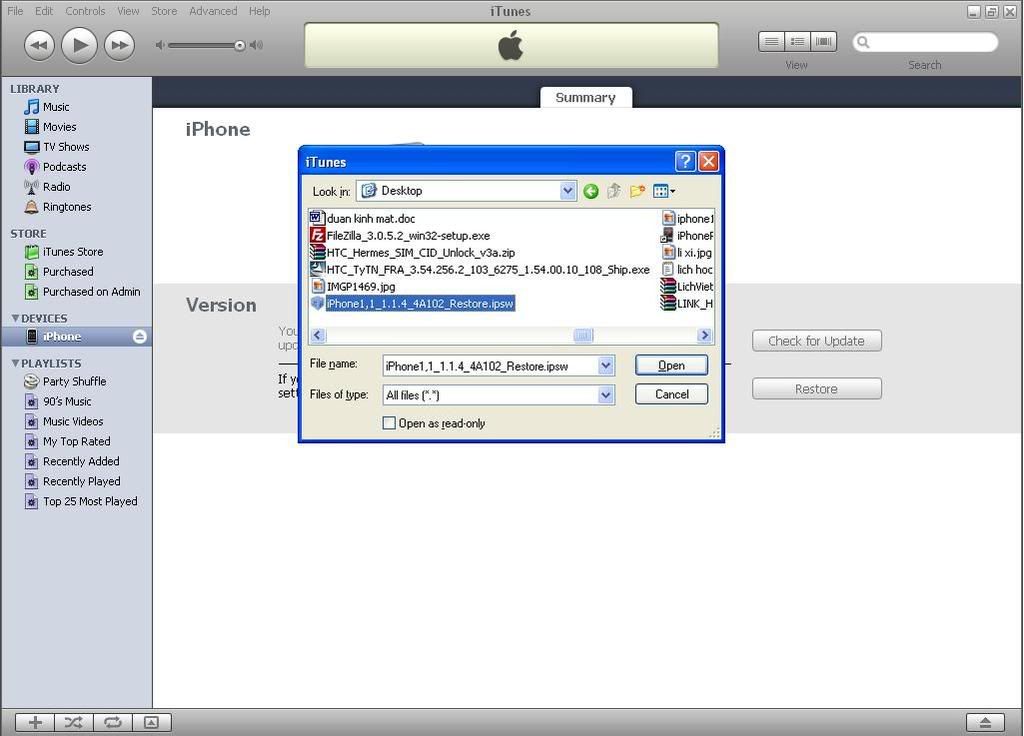Click the mute speaker icon left of volume
1024x736 pixels.
pyautogui.click(x=160, y=45)
